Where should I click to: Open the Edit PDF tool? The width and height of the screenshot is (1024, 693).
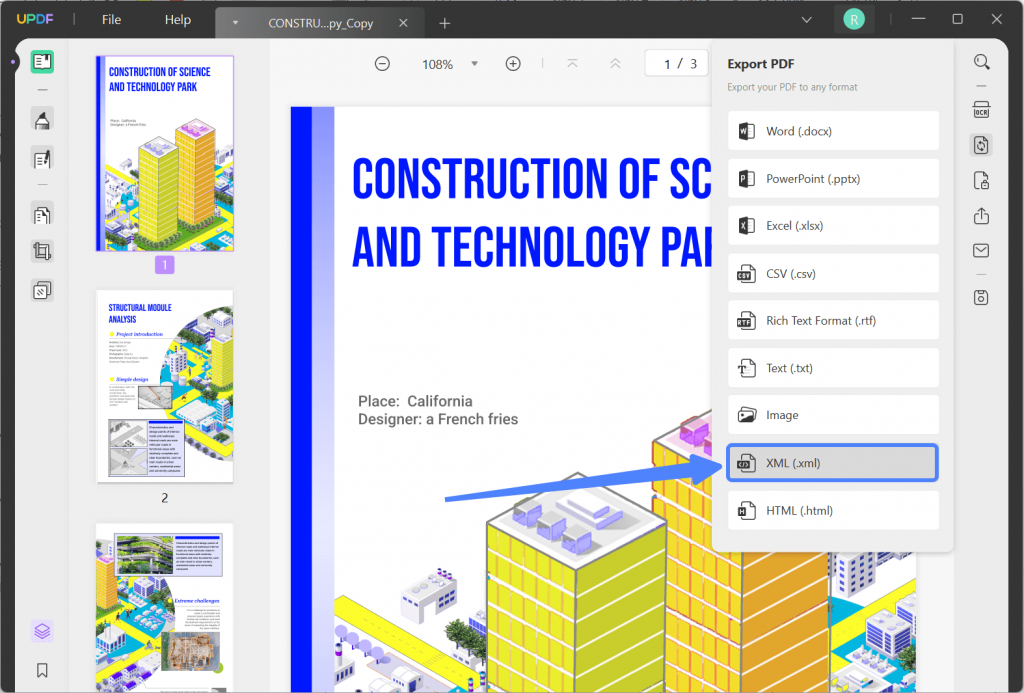[42, 159]
